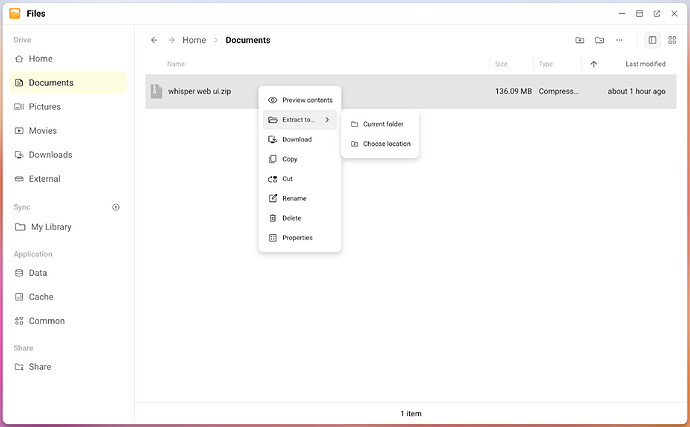690x427 pixels.
Task: Choose Delete in the context menu
Action: pos(300,218)
